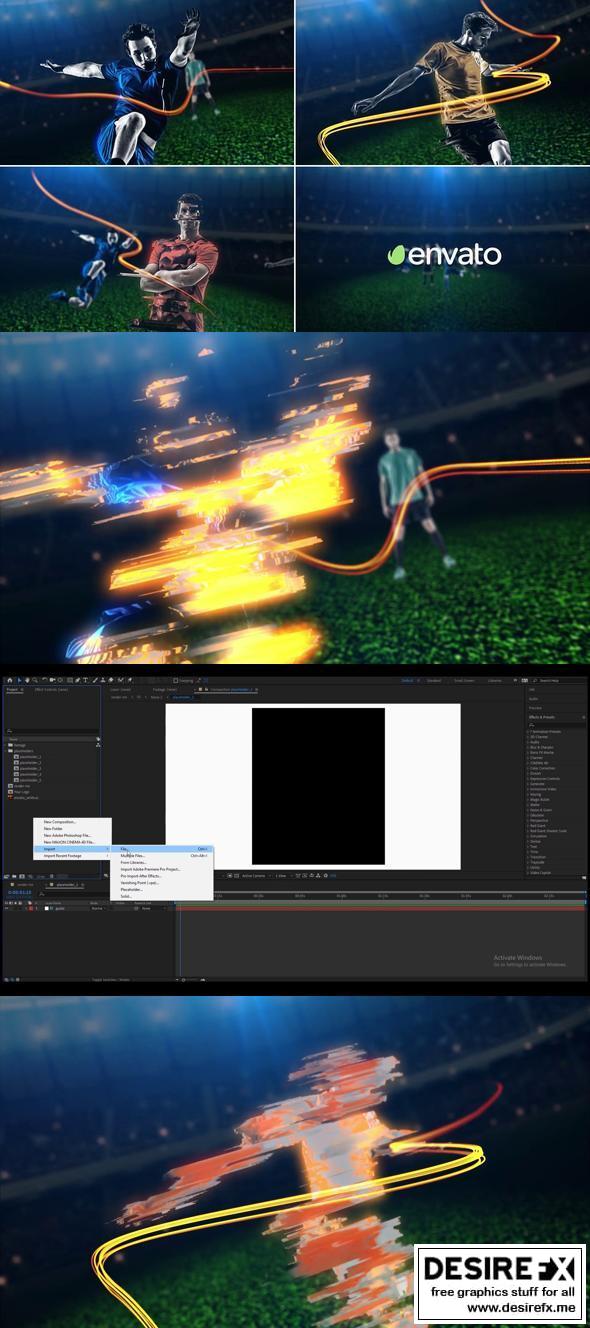This screenshot has width=590, height=1328.
Task: Click the Home icon in After Effects toolbar
Action: (9, 680)
